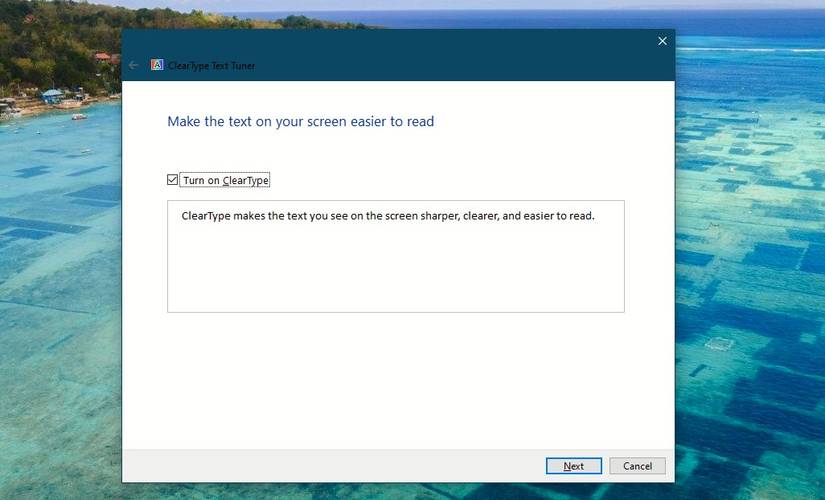Untick the Turn on ClearType checkbox
Screen dimensions: 825x500
tap(173, 180)
